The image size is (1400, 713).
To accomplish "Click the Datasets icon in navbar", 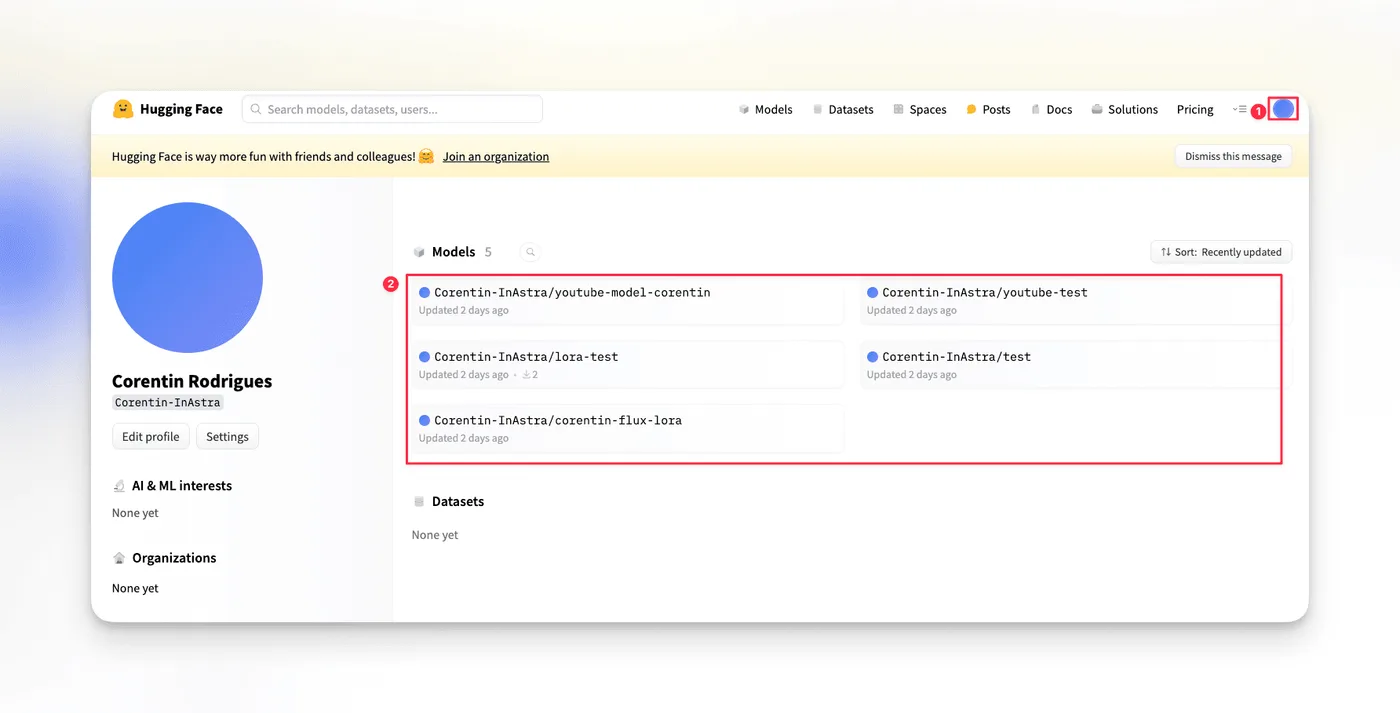I will 818,110.
